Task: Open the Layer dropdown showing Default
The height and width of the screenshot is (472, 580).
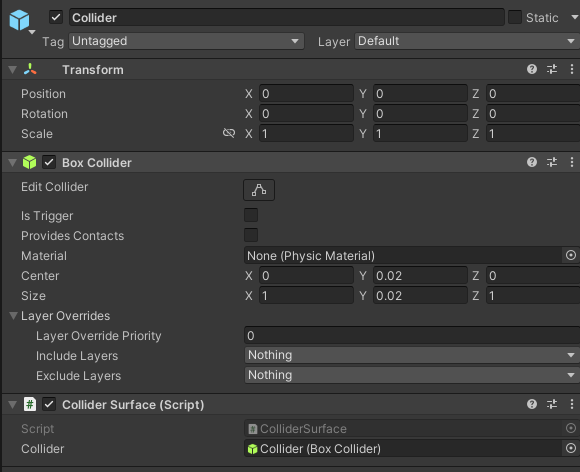Action: click(467, 41)
